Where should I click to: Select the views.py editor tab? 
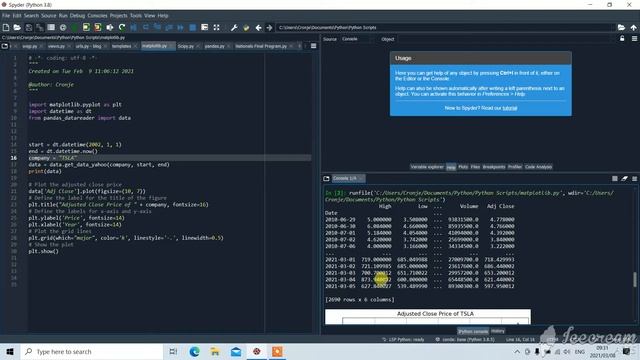coord(56,46)
